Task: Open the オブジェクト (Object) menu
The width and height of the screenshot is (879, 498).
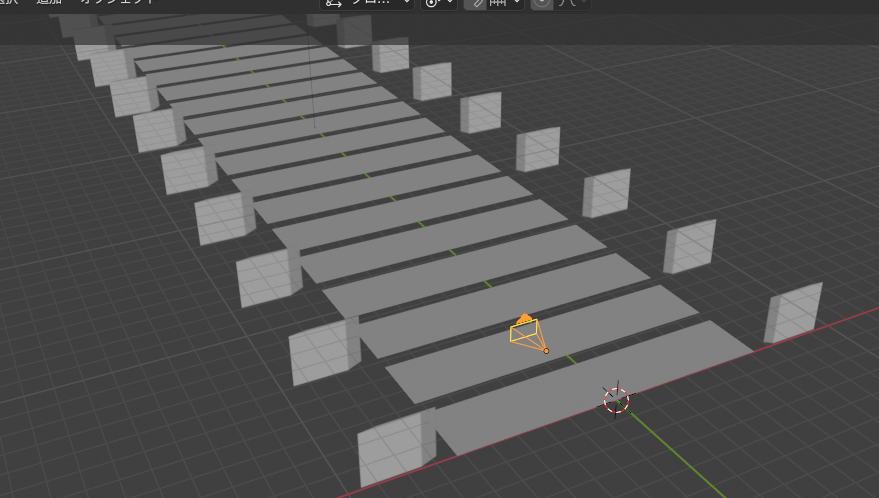Action: [117, 3]
